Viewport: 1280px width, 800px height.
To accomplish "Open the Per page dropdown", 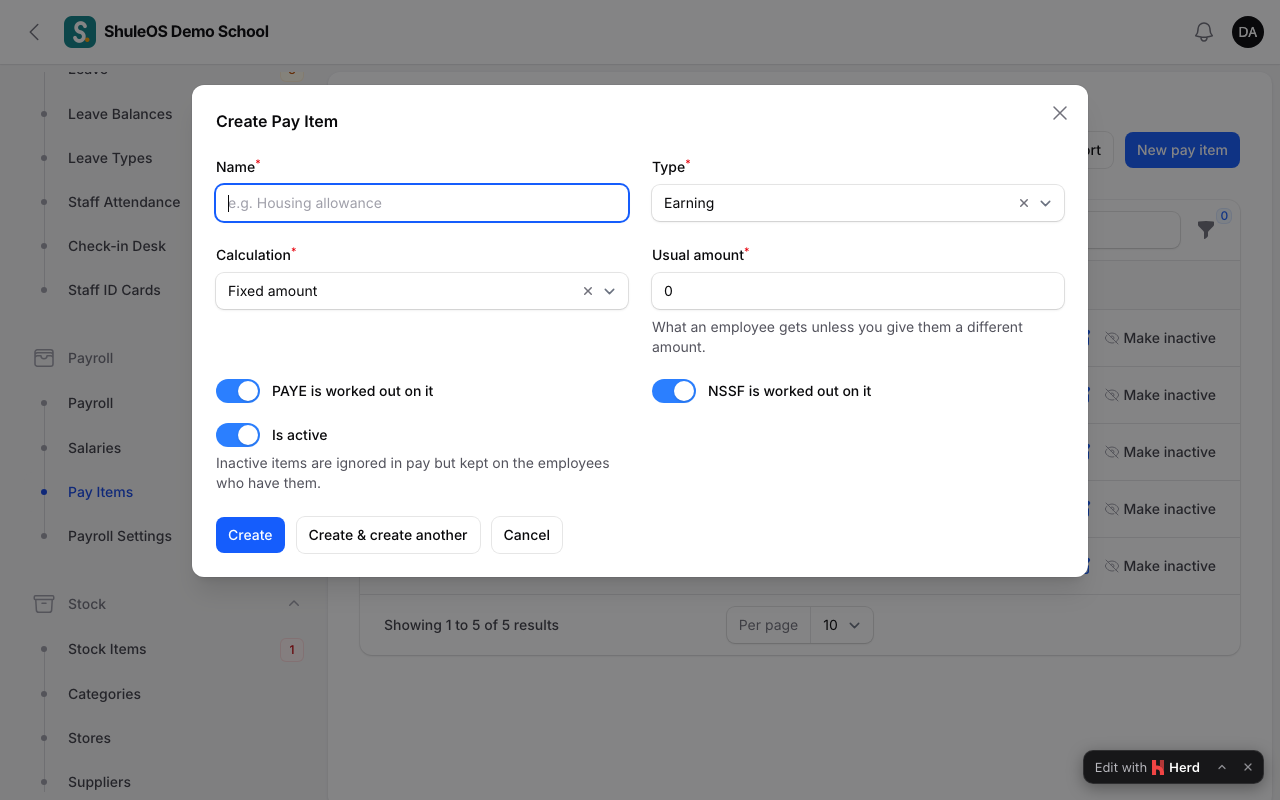I will click(842, 625).
